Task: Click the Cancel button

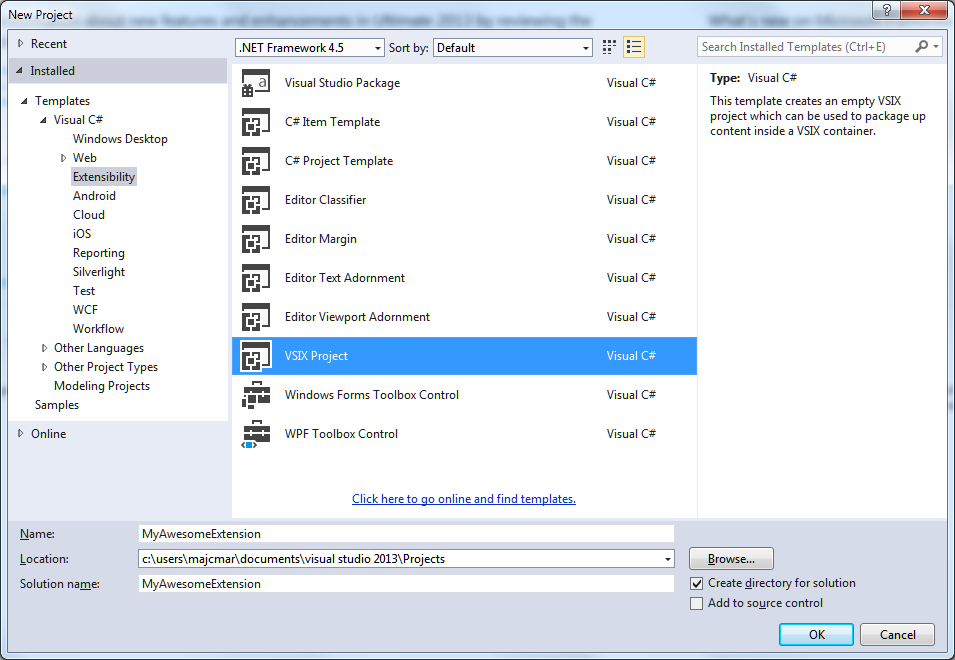Action: (897, 634)
